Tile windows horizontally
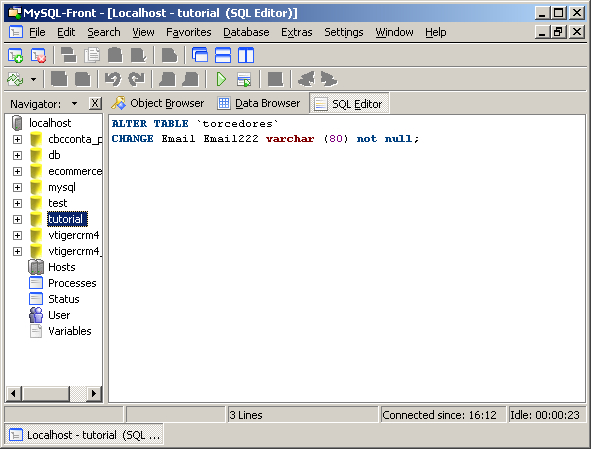 click(x=223, y=55)
